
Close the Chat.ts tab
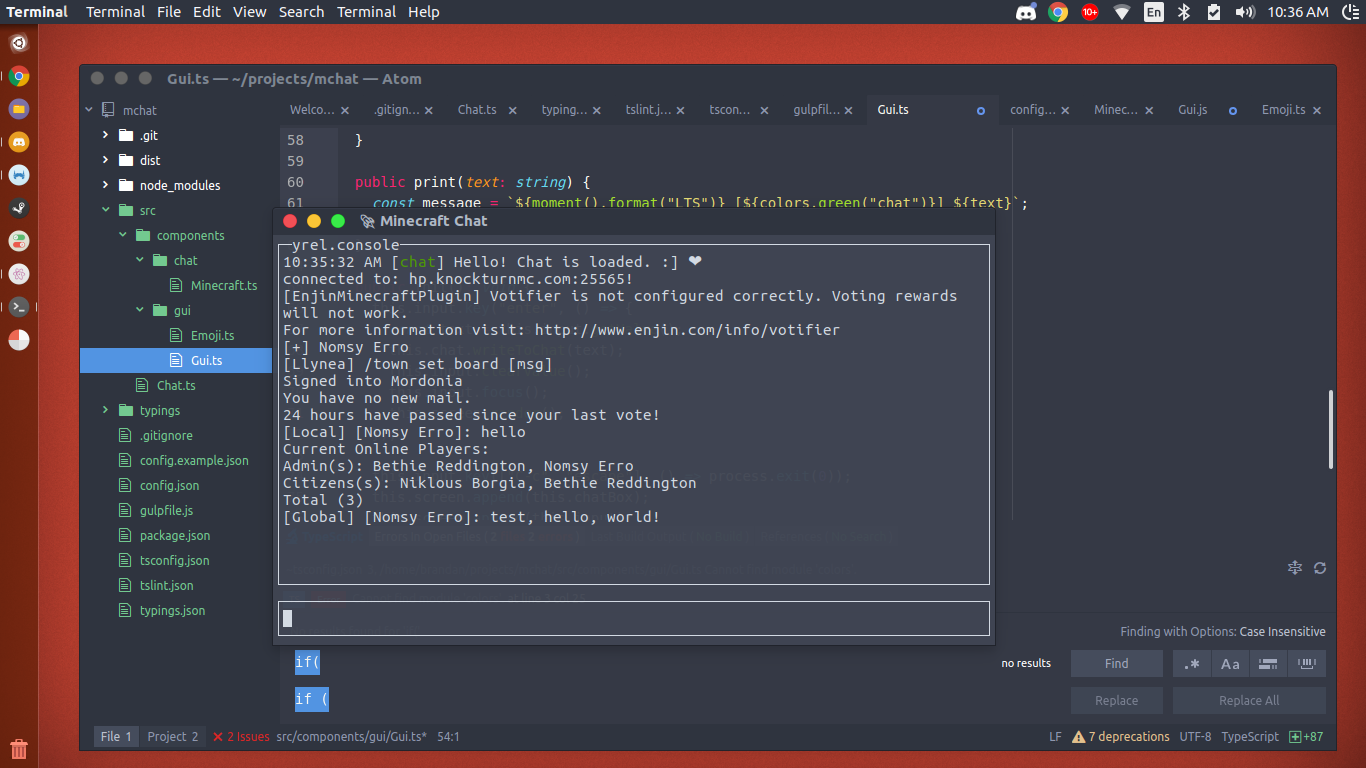[x=513, y=111]
